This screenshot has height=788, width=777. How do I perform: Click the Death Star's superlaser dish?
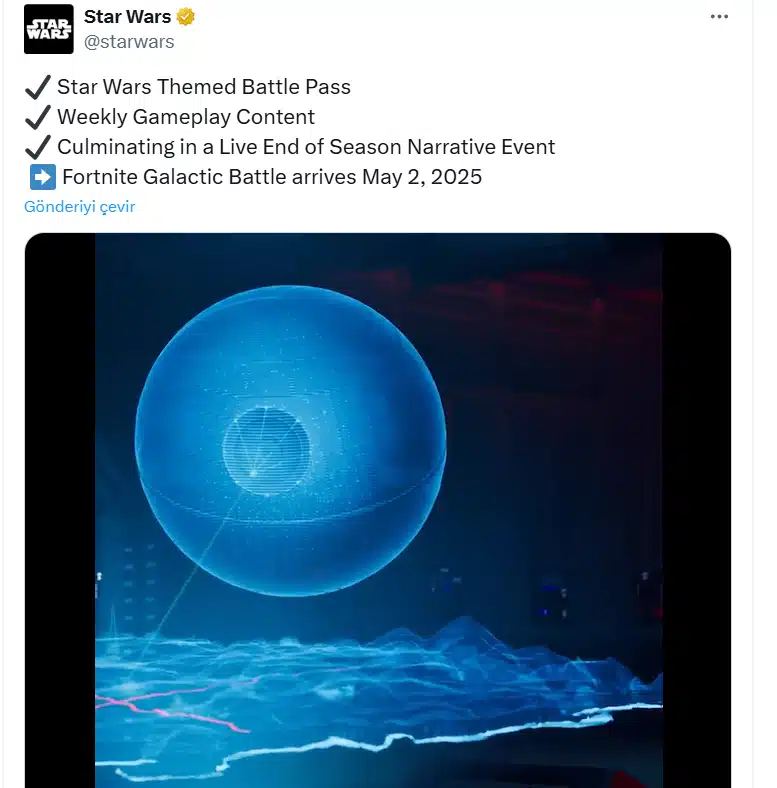click(265, 450)
